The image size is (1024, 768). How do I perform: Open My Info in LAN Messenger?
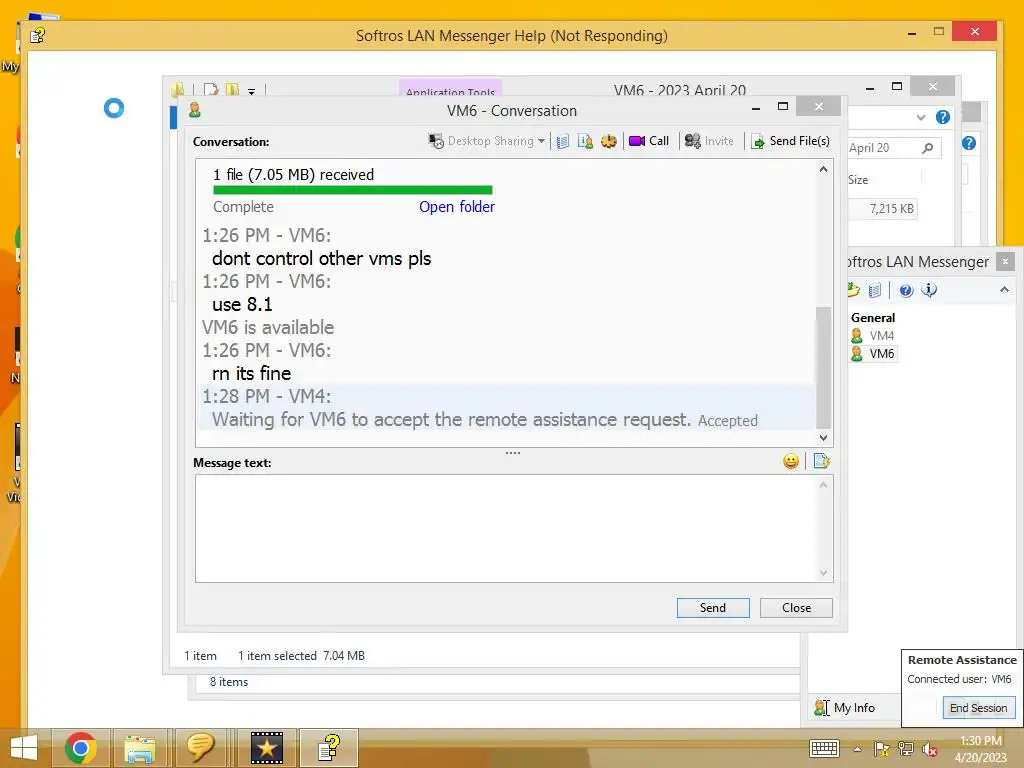coord(844,708)
